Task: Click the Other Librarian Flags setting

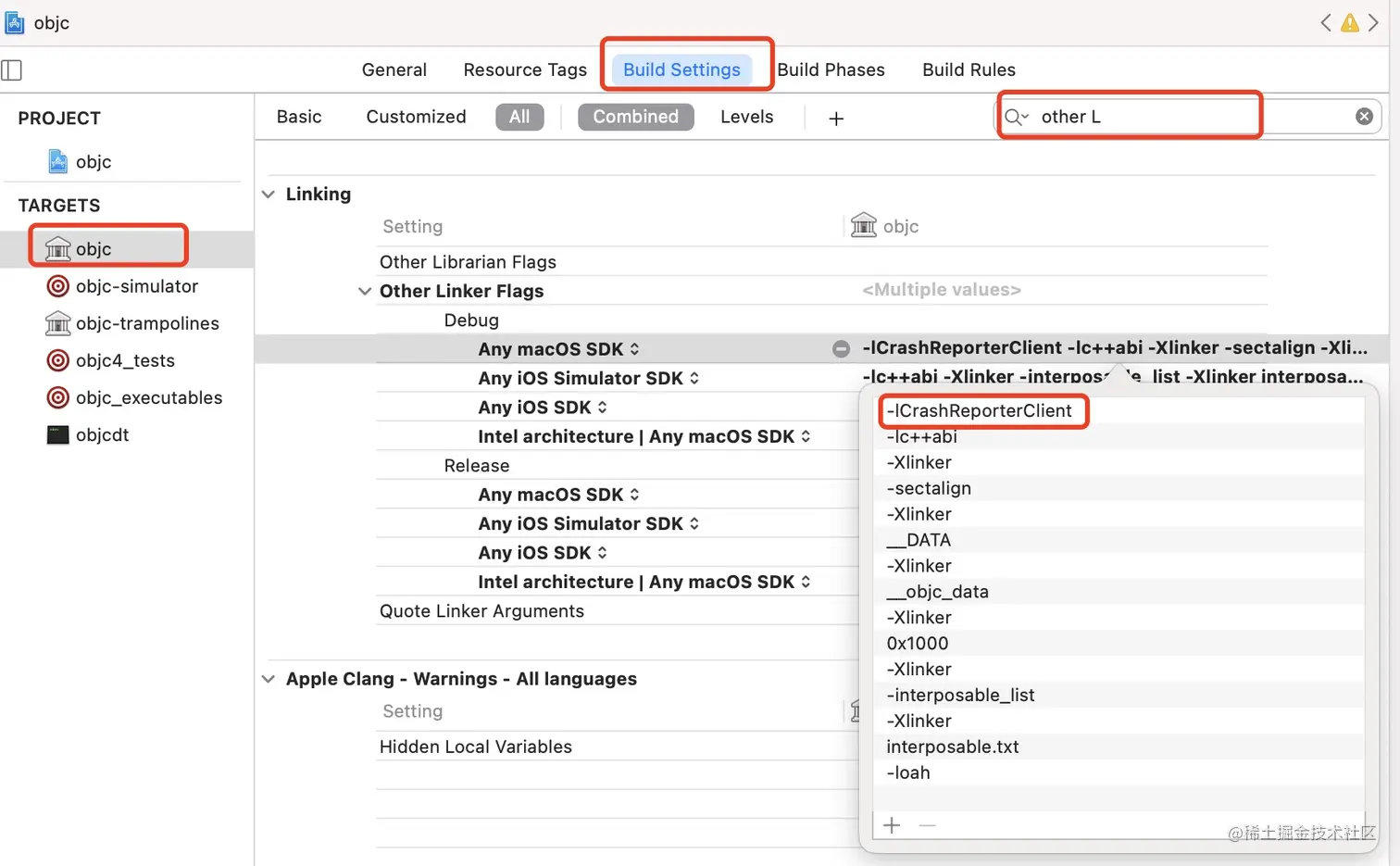Action: coord(468,262)
